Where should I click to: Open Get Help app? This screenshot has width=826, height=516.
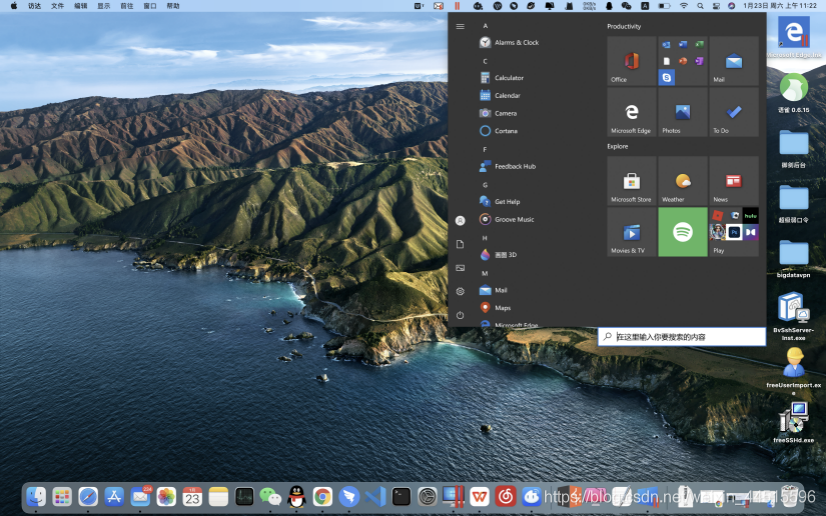tap(500, 202)
